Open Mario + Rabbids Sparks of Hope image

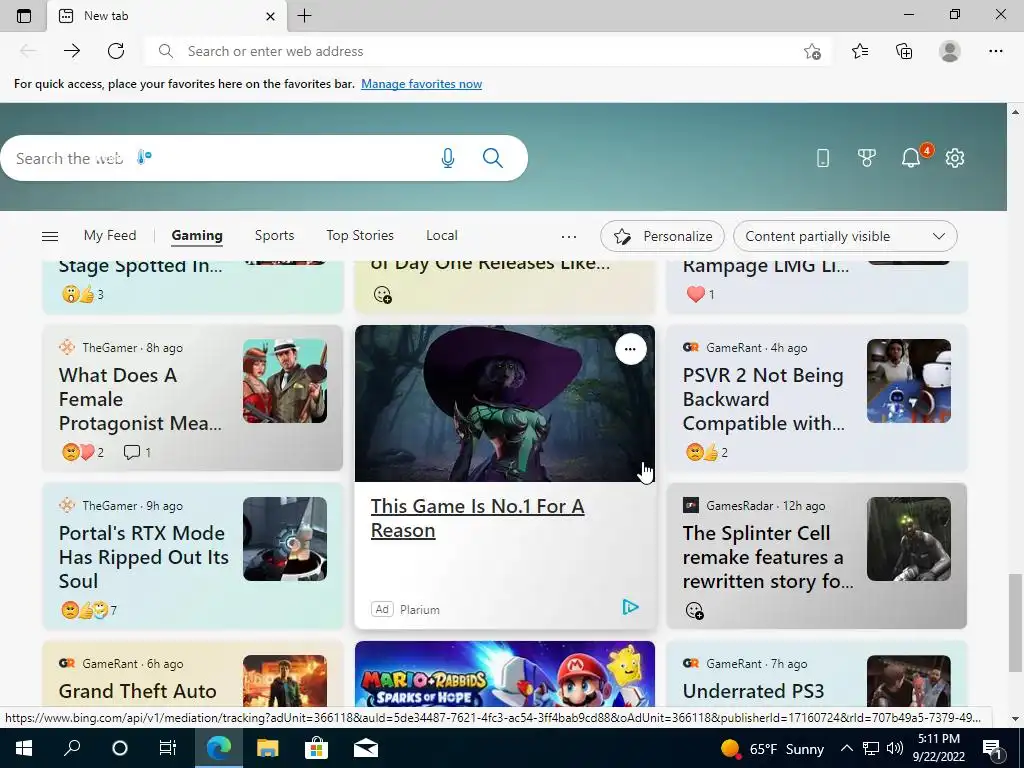coord(505,674)
